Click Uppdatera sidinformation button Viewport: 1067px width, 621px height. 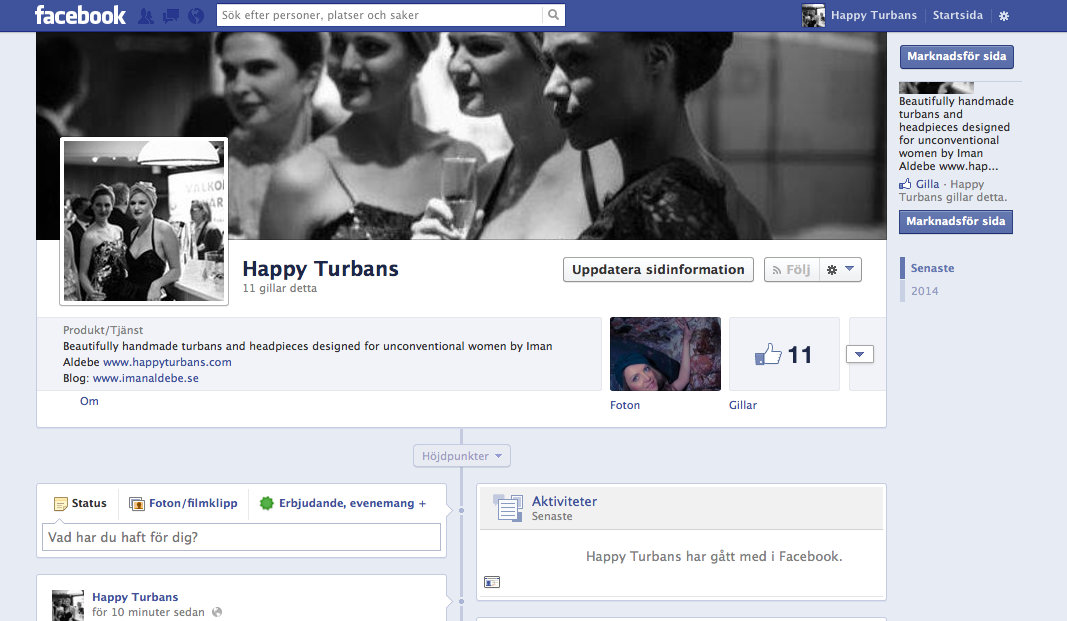coord(658,270)
